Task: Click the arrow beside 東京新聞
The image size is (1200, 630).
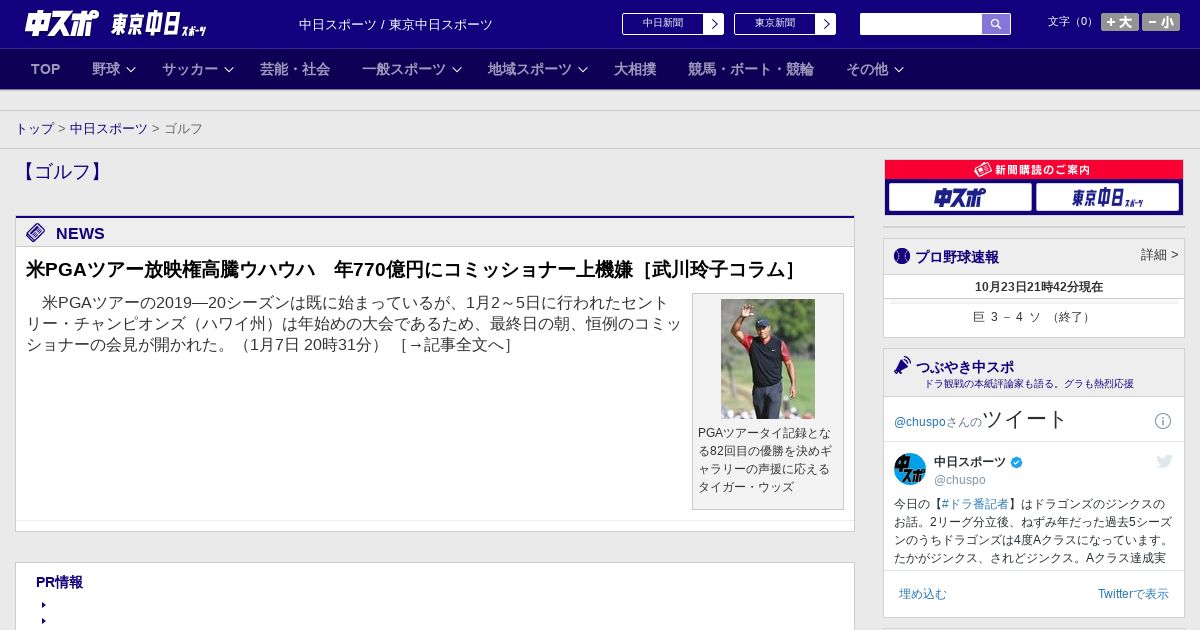Action: [x=826, y=24]
